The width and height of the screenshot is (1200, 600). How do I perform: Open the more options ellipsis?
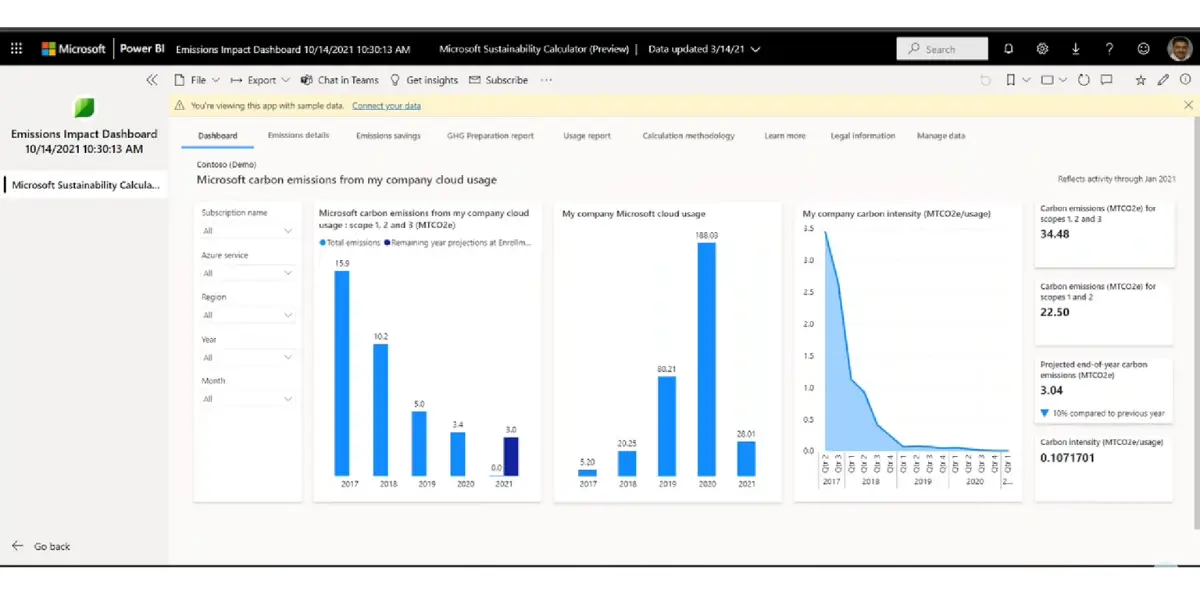click(x=546, y=80)
